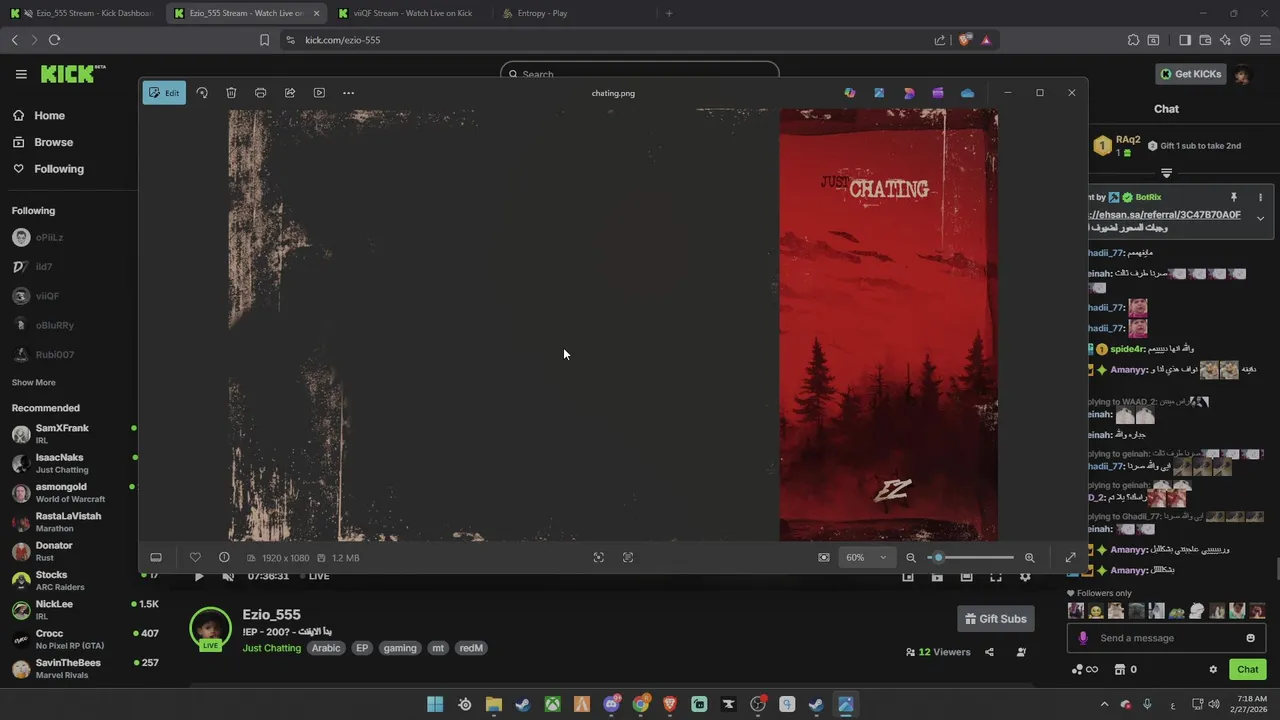Open a new browser tab
Screen dimensions: 1280x720
[669, 13]
